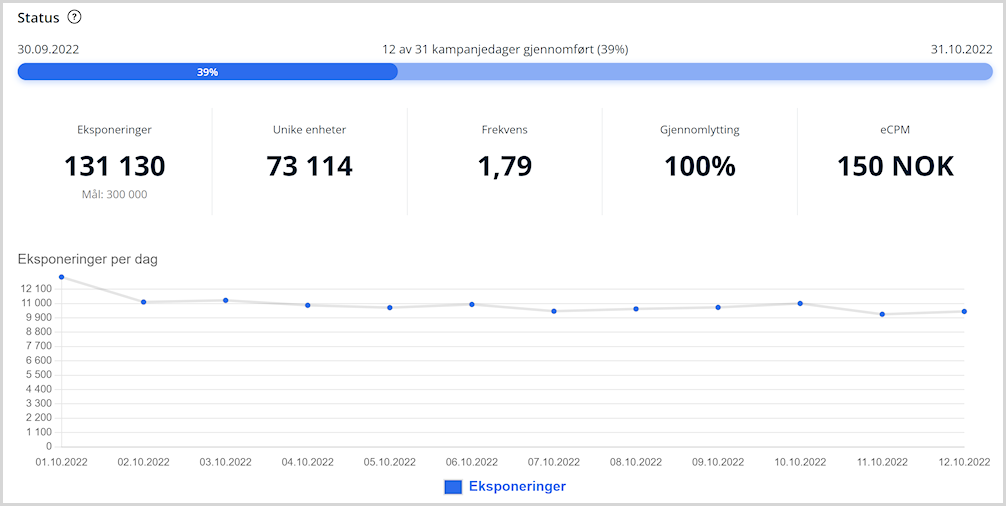Select the 02.10.2022 data point on chart
Viewport: 1006px width, 506px height.
(144, 302)
